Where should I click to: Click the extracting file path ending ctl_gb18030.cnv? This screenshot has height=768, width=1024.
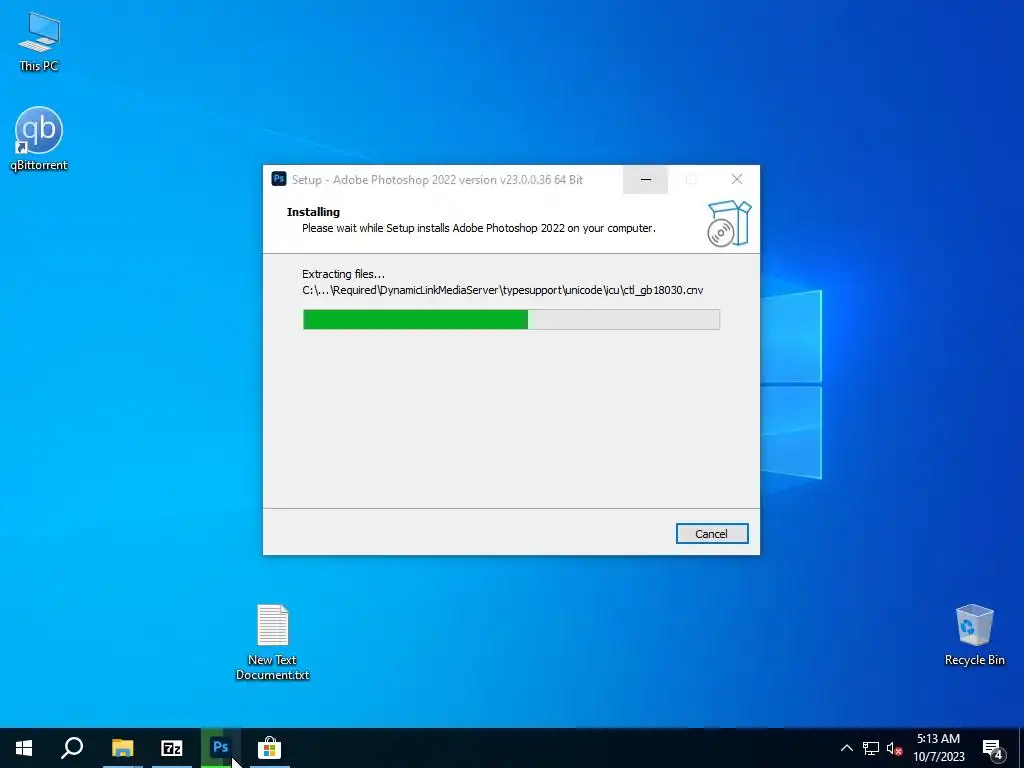point(503,290)
